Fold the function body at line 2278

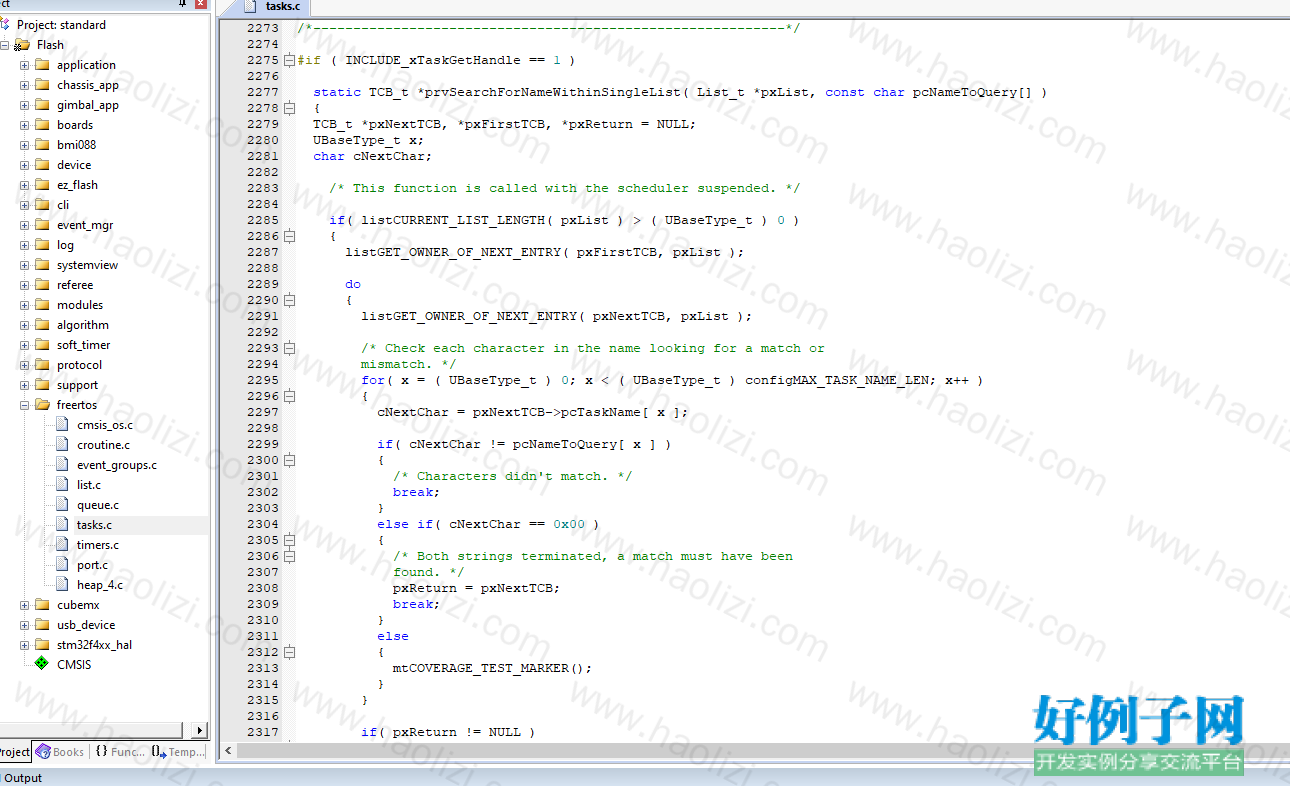[x=289, y=108]
